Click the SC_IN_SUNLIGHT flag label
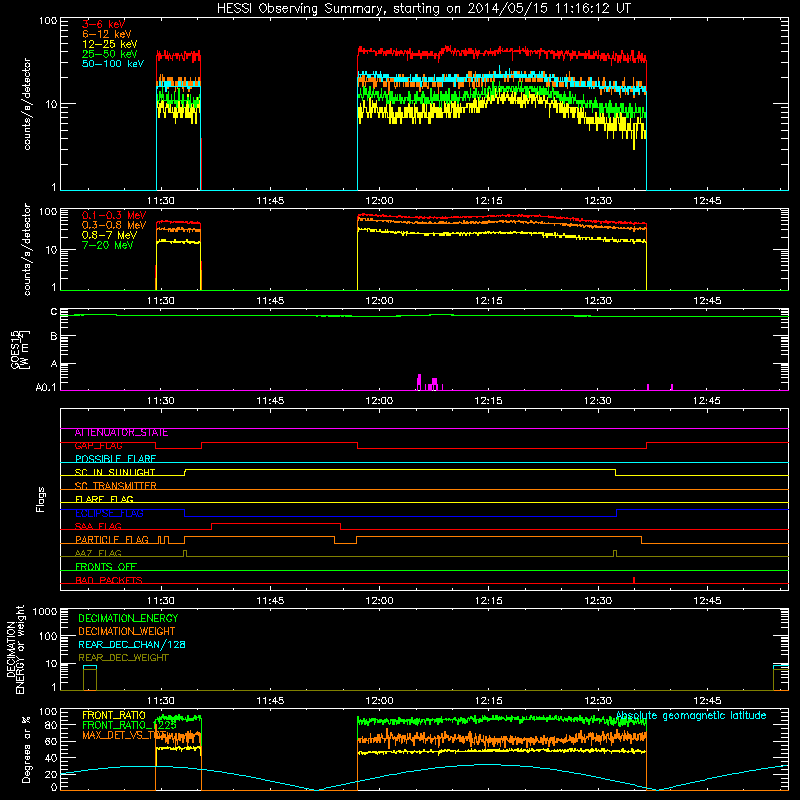The image size is (800, 800). 115,472
